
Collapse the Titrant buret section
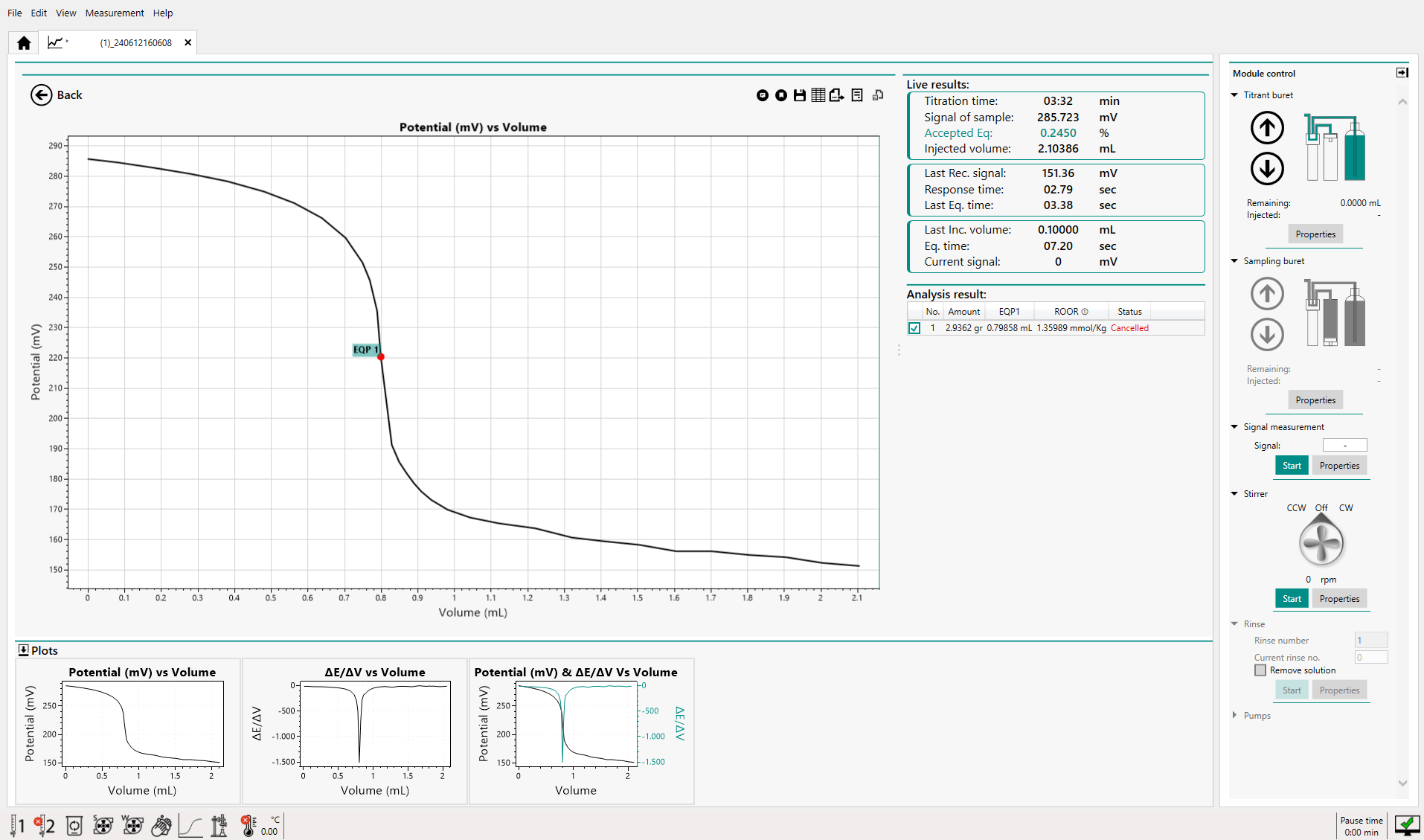click(x=1235, y=95)
